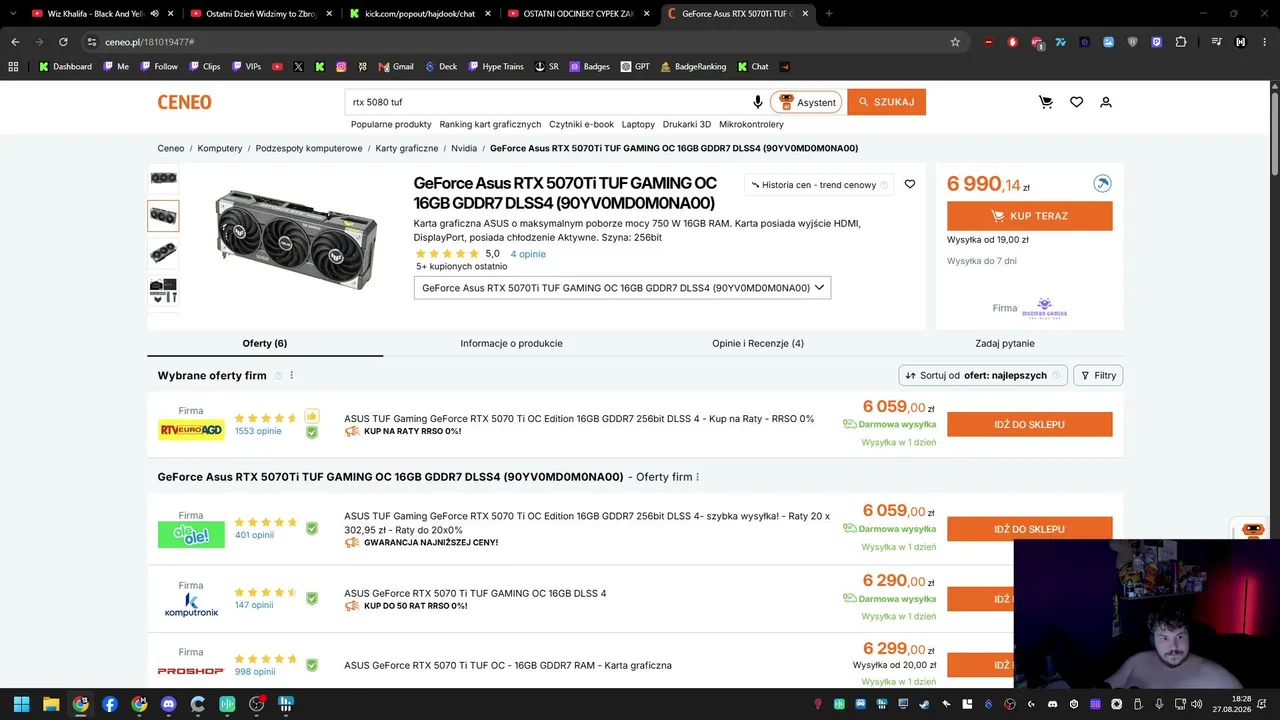Open the site information icon in address bar
1280x720 pixels.
(91, 42)
